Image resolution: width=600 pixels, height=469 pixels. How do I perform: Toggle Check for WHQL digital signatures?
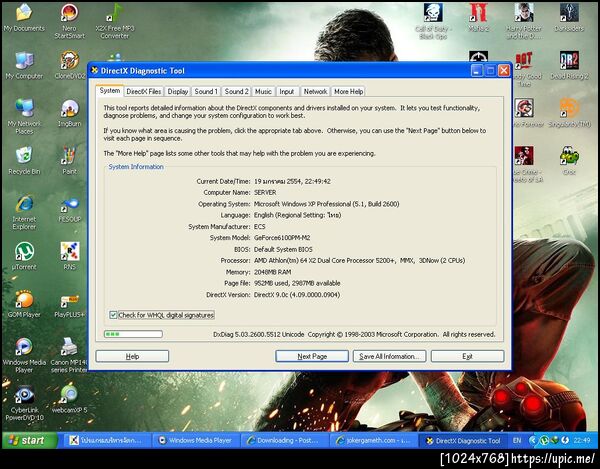(113, 315)
